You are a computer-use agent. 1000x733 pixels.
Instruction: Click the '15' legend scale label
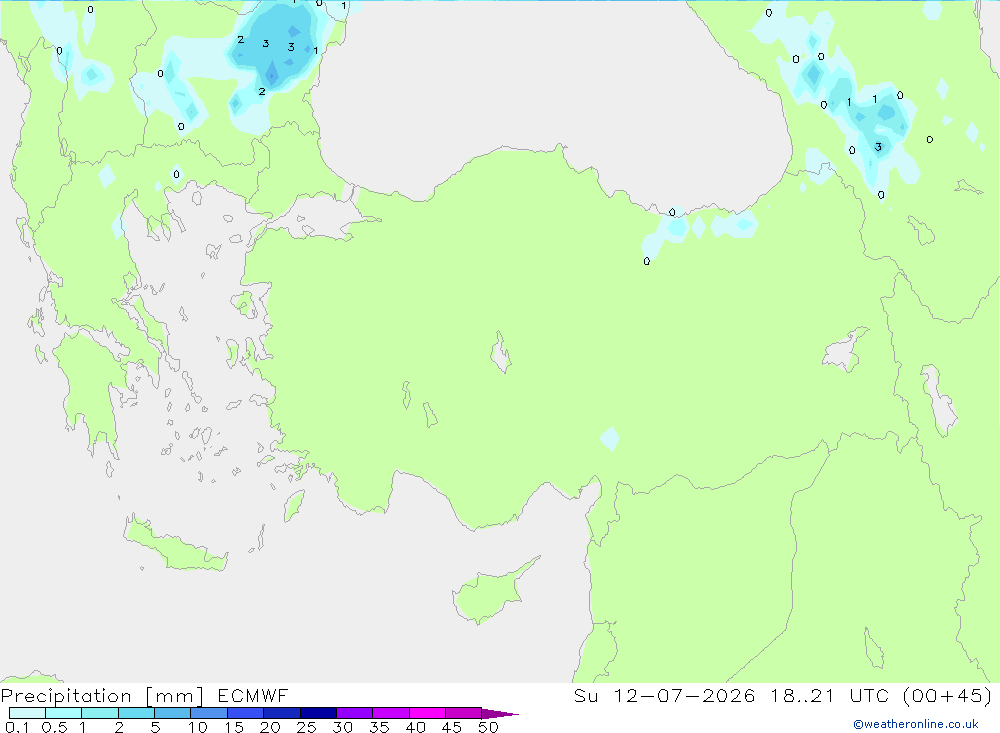pyautogui.click(x=234, y=727)
